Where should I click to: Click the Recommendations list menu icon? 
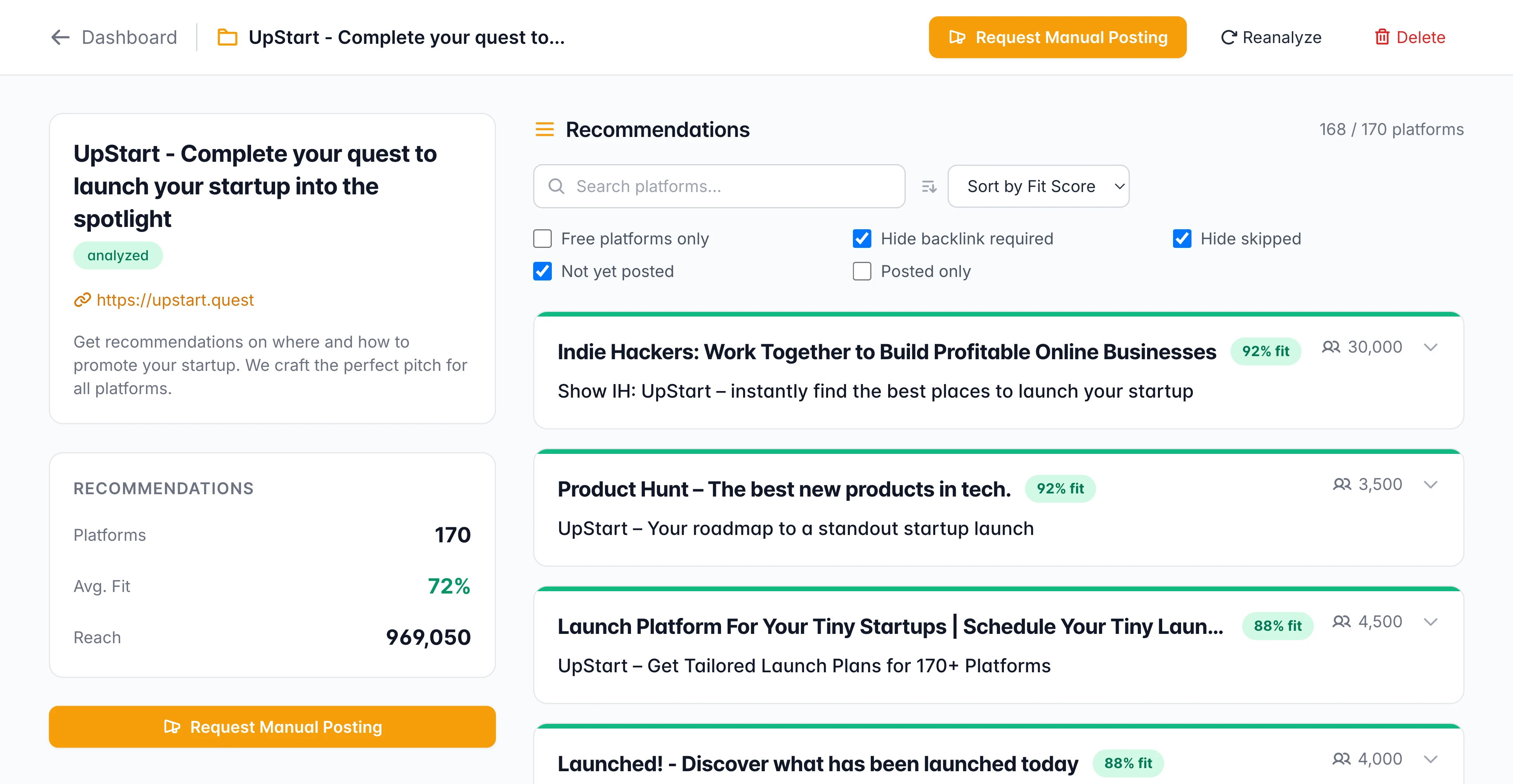point(544,129)
